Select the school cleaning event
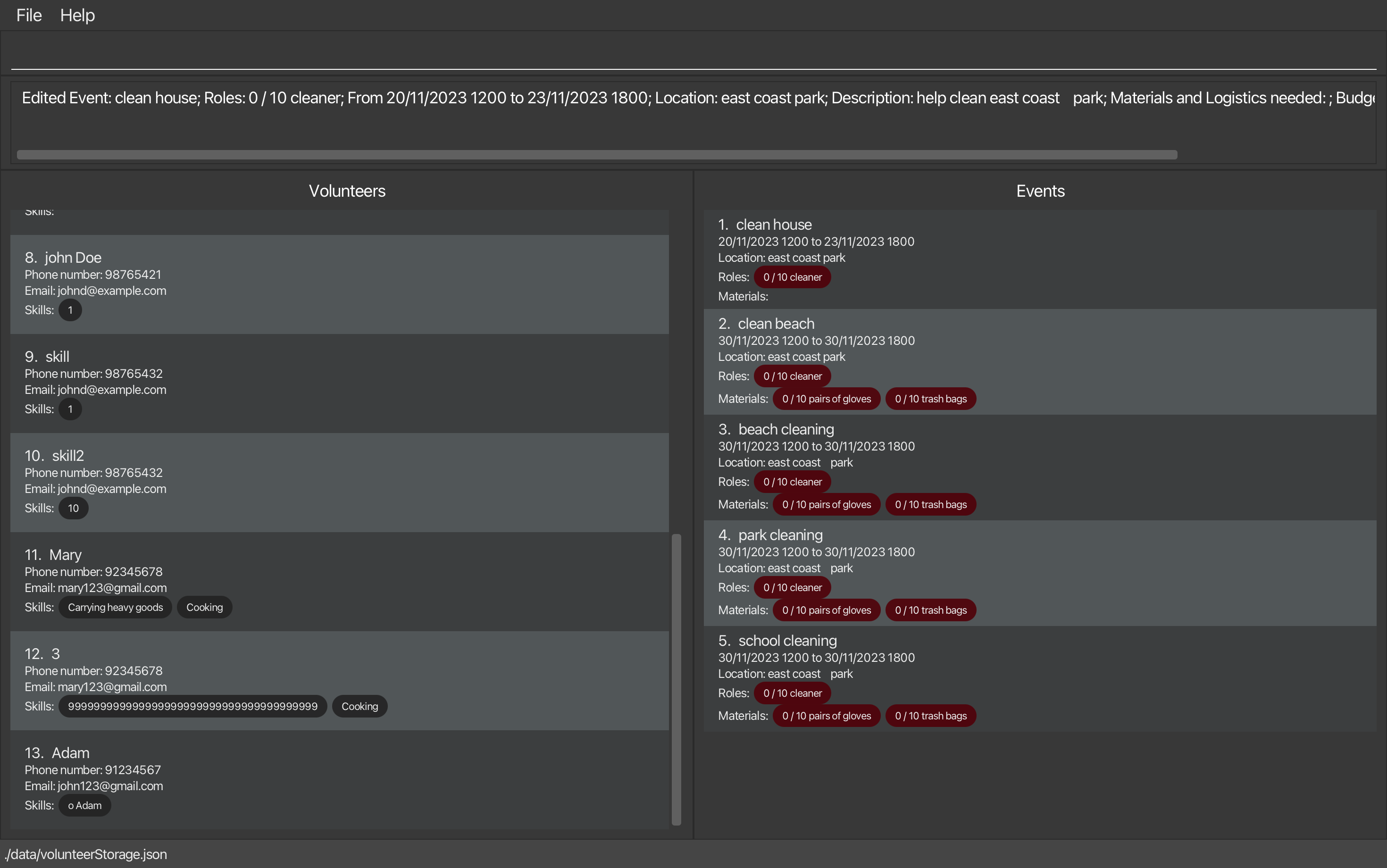The height and width of the screenshot is (868, 1387). tap(1039, 677)
